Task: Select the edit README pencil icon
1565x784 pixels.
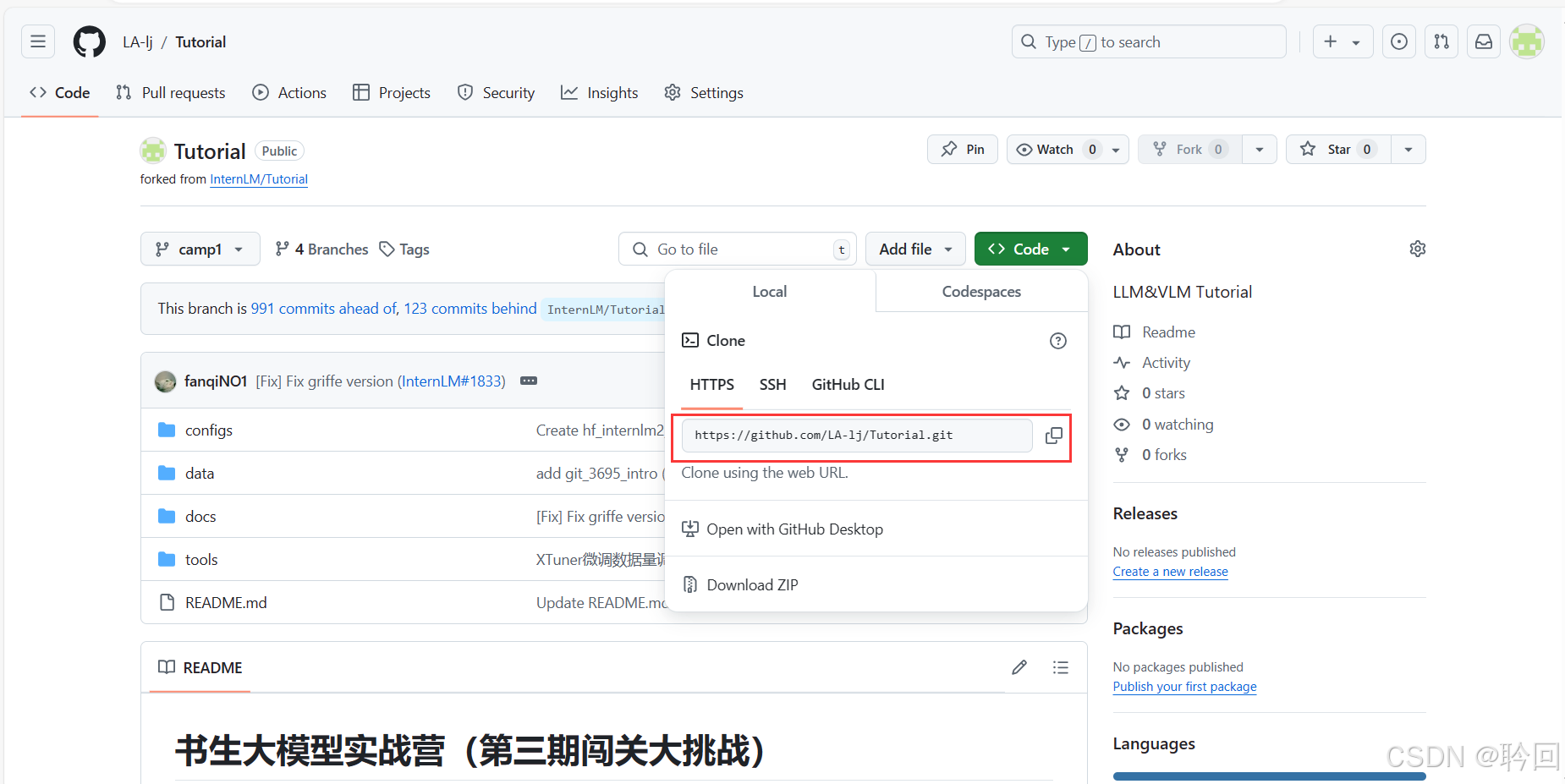Action: 1019,667
